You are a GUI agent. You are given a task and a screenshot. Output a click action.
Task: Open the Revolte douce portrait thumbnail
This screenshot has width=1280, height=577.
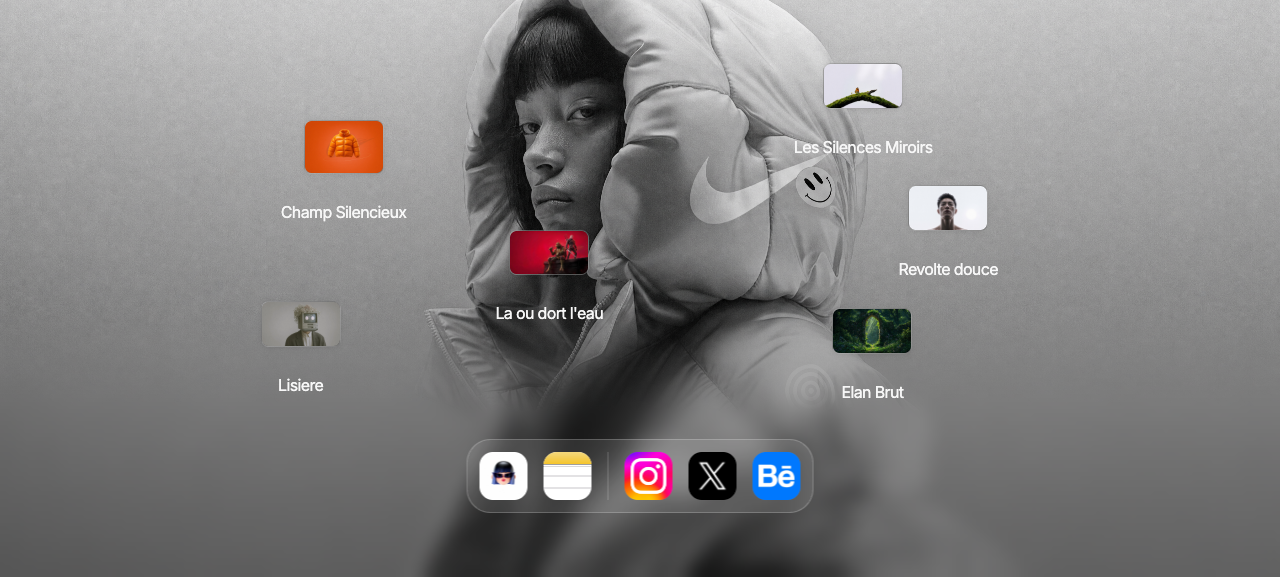[x=948, y=208]
